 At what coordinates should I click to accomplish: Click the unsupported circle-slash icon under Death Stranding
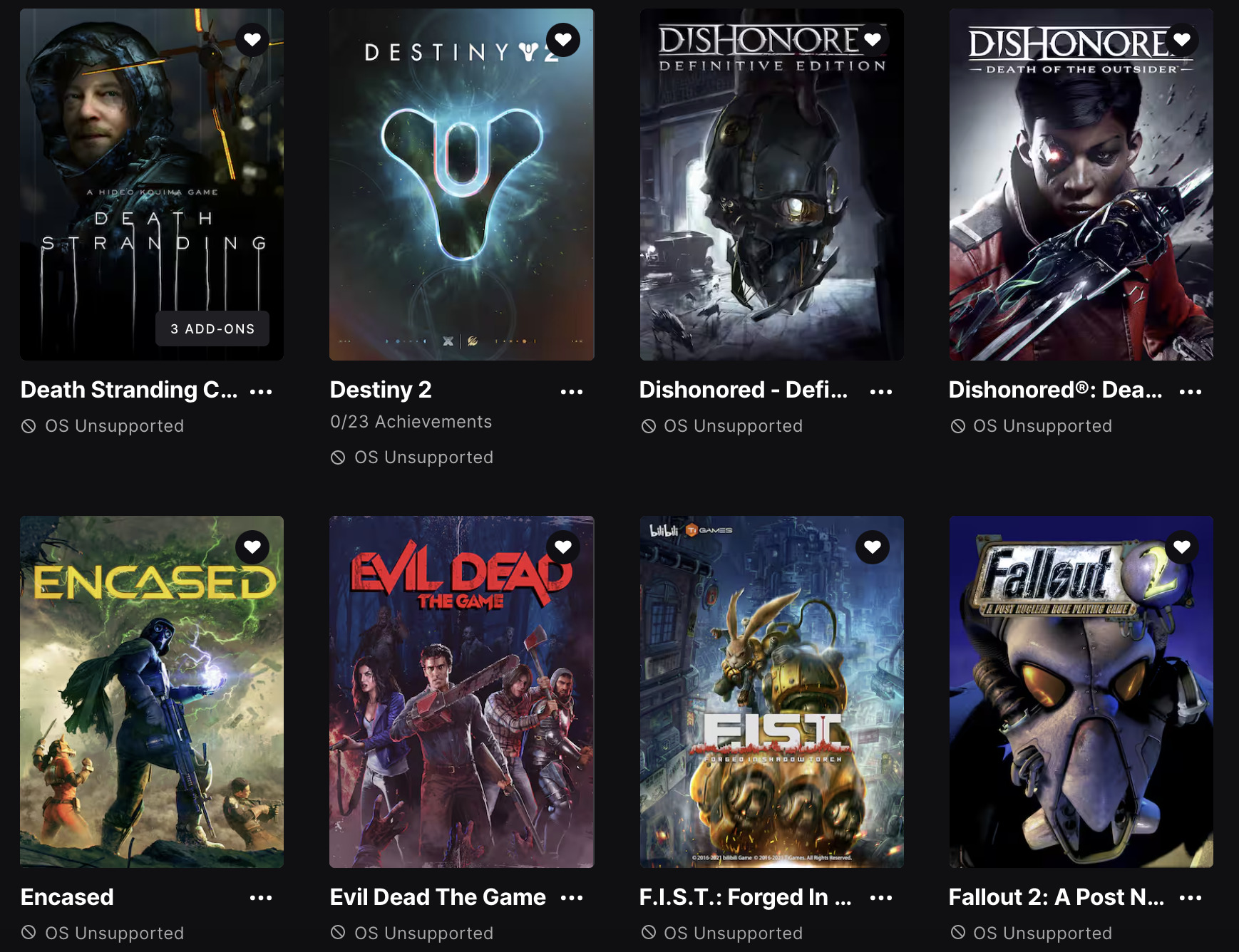pos(29,426)
